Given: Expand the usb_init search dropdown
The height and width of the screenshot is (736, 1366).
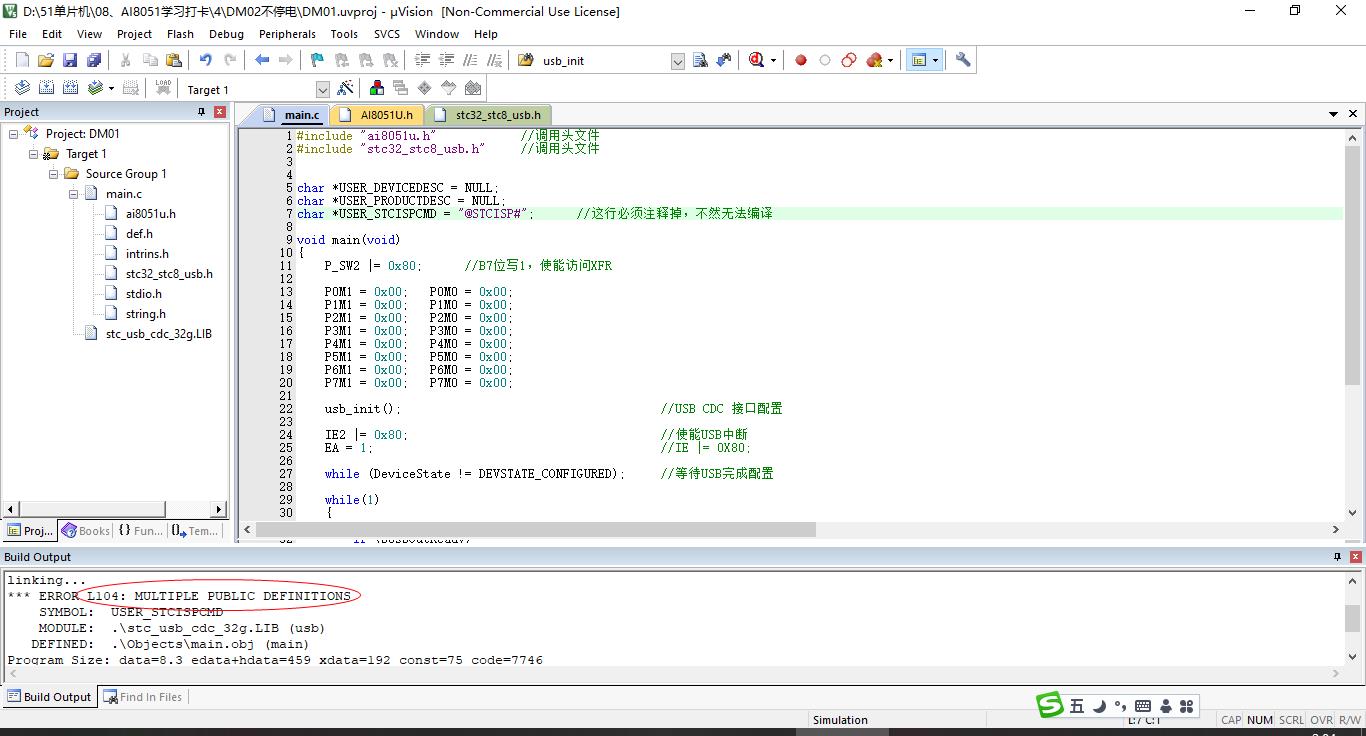Looking at the screenshot, I should [x=677, y=61].
